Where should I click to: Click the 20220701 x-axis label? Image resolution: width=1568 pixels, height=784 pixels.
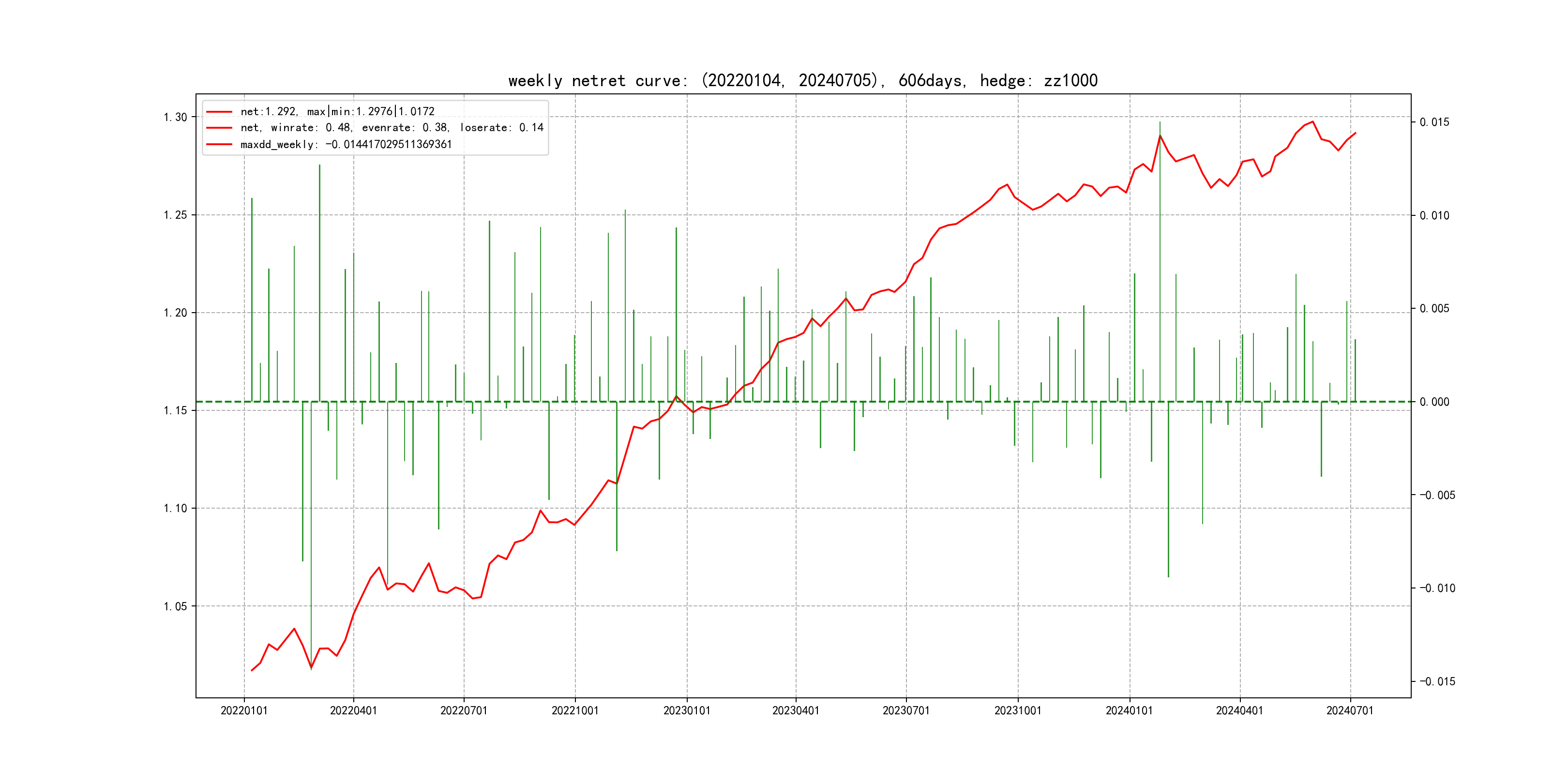[464, 710]
